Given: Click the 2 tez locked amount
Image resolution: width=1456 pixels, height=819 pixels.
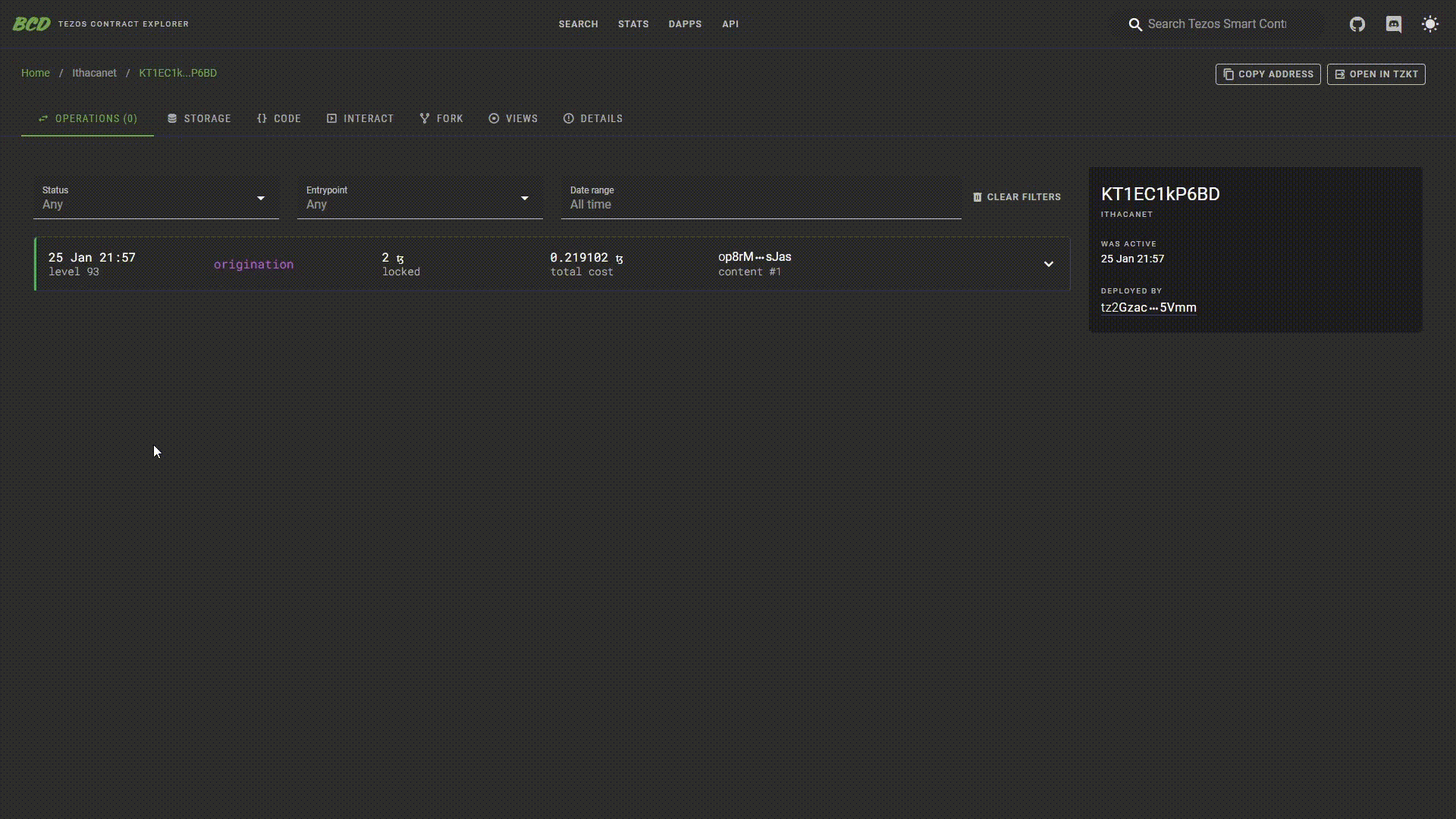Looking at the screenshot, I should point(393,258).
